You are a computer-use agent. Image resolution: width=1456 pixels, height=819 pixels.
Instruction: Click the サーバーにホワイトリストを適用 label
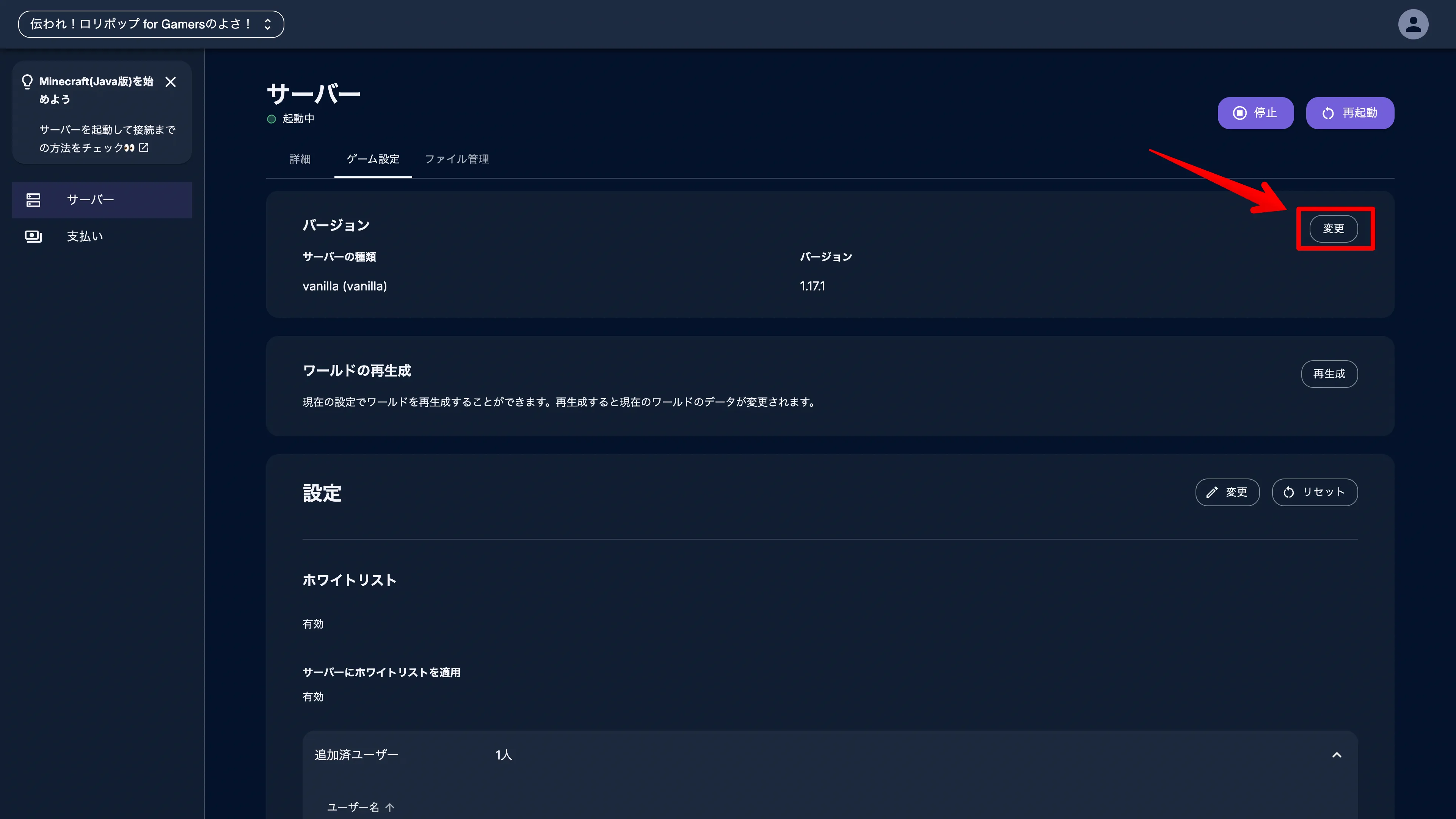381,672
